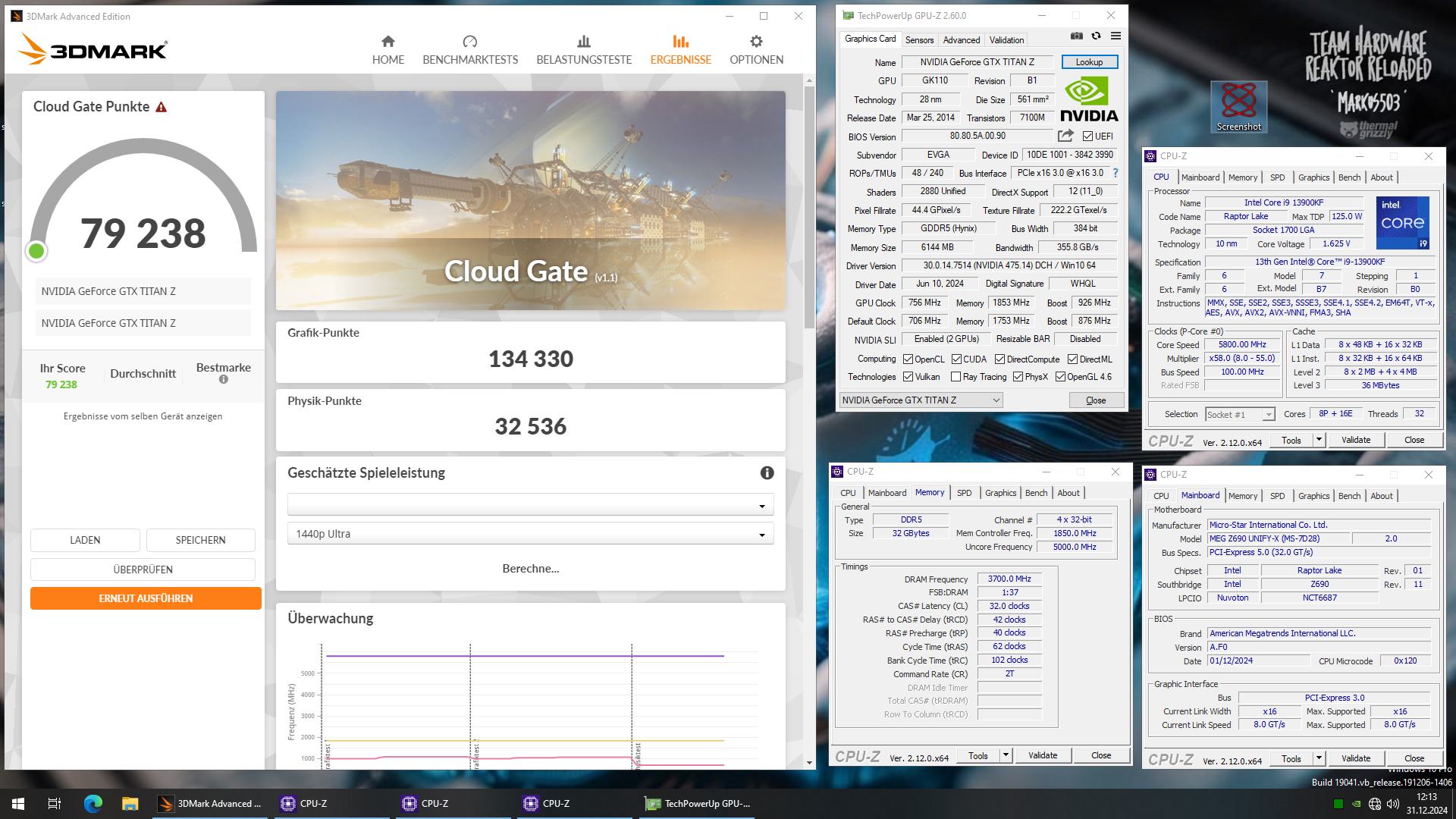The height and width of the screenshot is (819, 1456).
Task: Click volume icon in system tray
Action: (1393, 804)
